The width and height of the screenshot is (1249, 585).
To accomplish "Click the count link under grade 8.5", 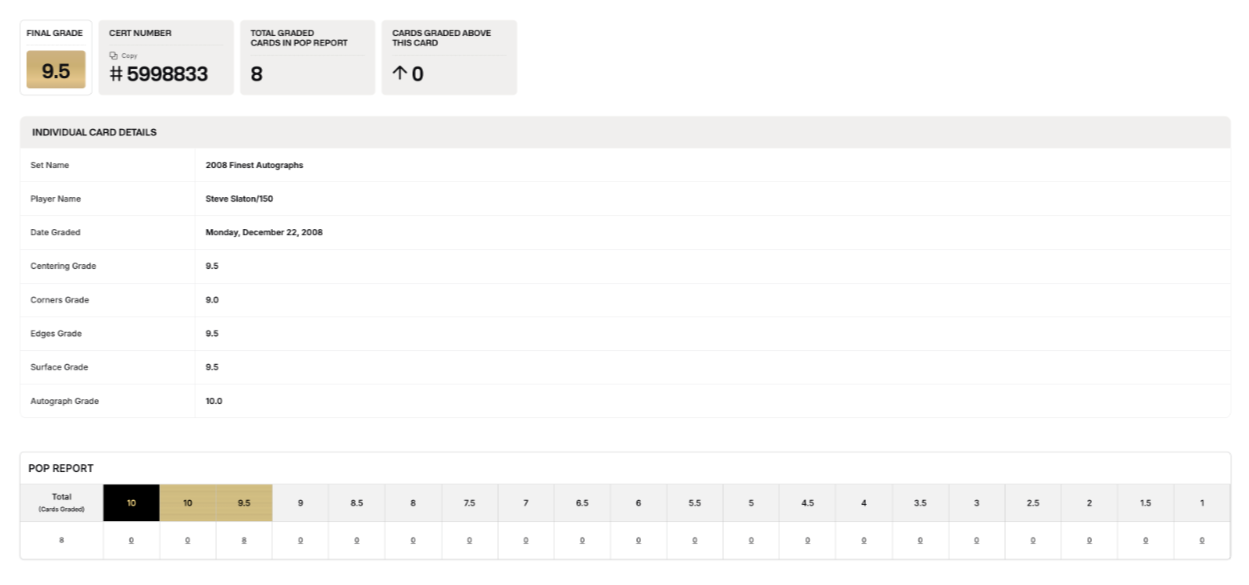I will point(357,540).
